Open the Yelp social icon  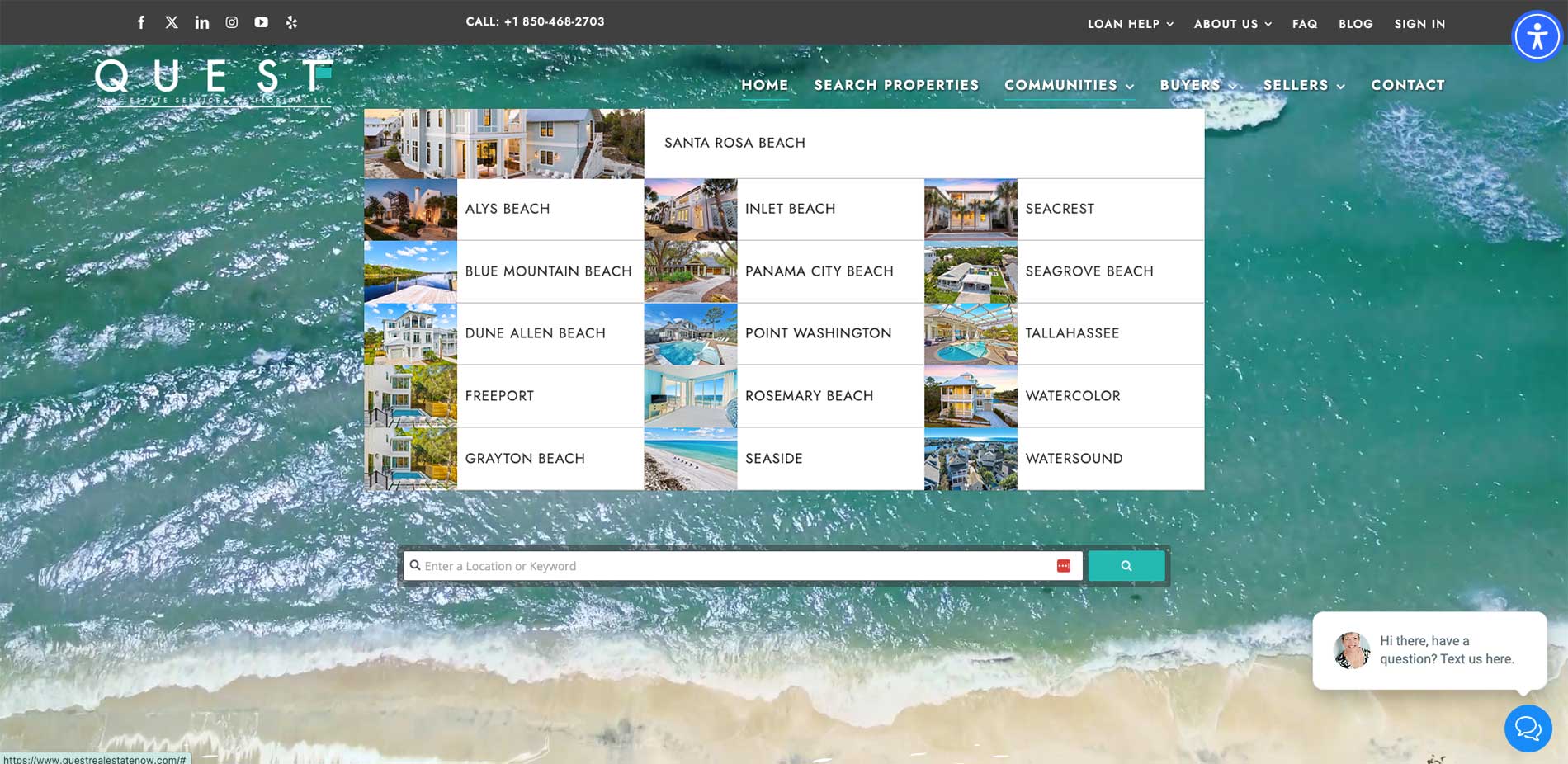[291, 22]
